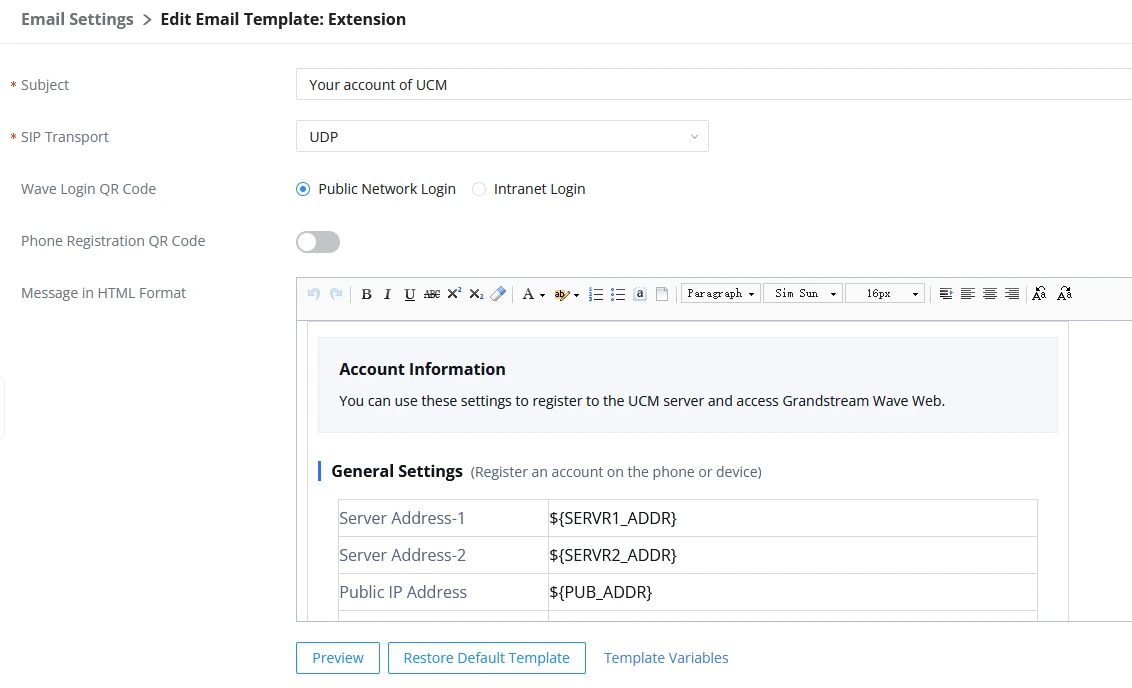Click the text highlight color icon
Viewport: 1132px width, 688px height.
561,294
